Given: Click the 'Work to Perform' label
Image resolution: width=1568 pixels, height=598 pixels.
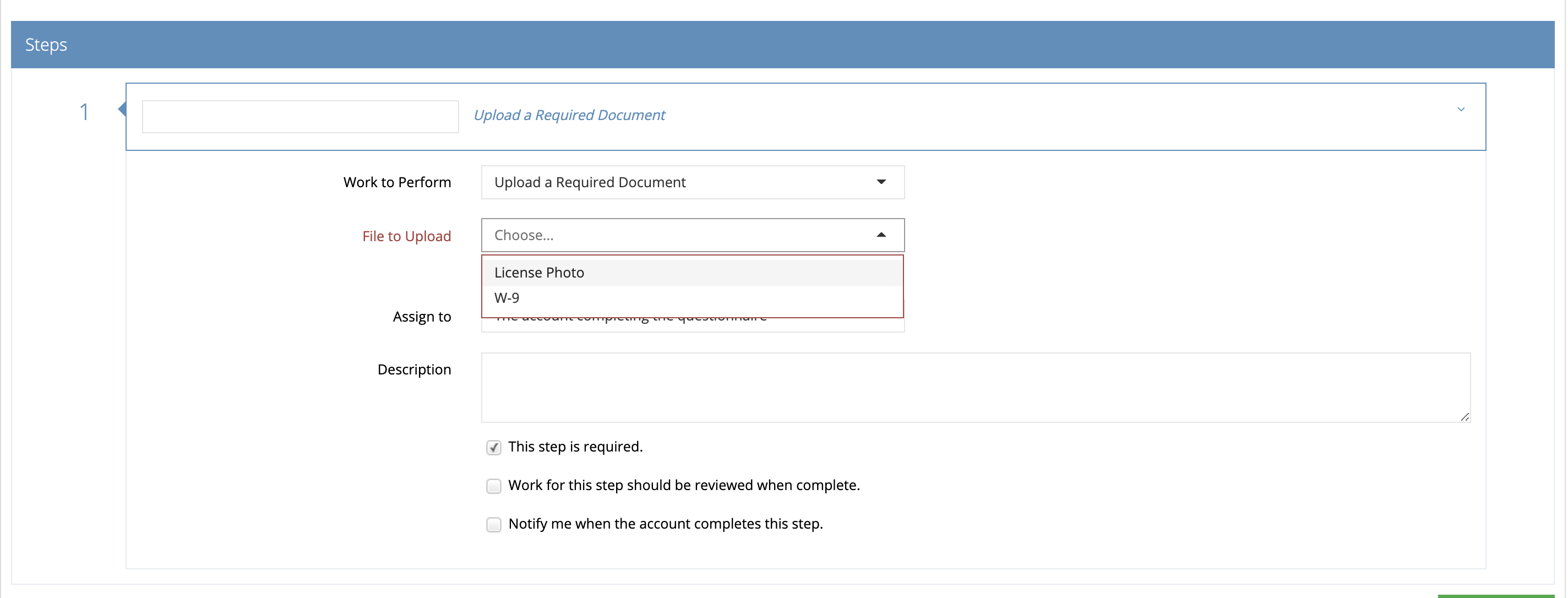Looking at the screenshot, I should pos(397,182).
